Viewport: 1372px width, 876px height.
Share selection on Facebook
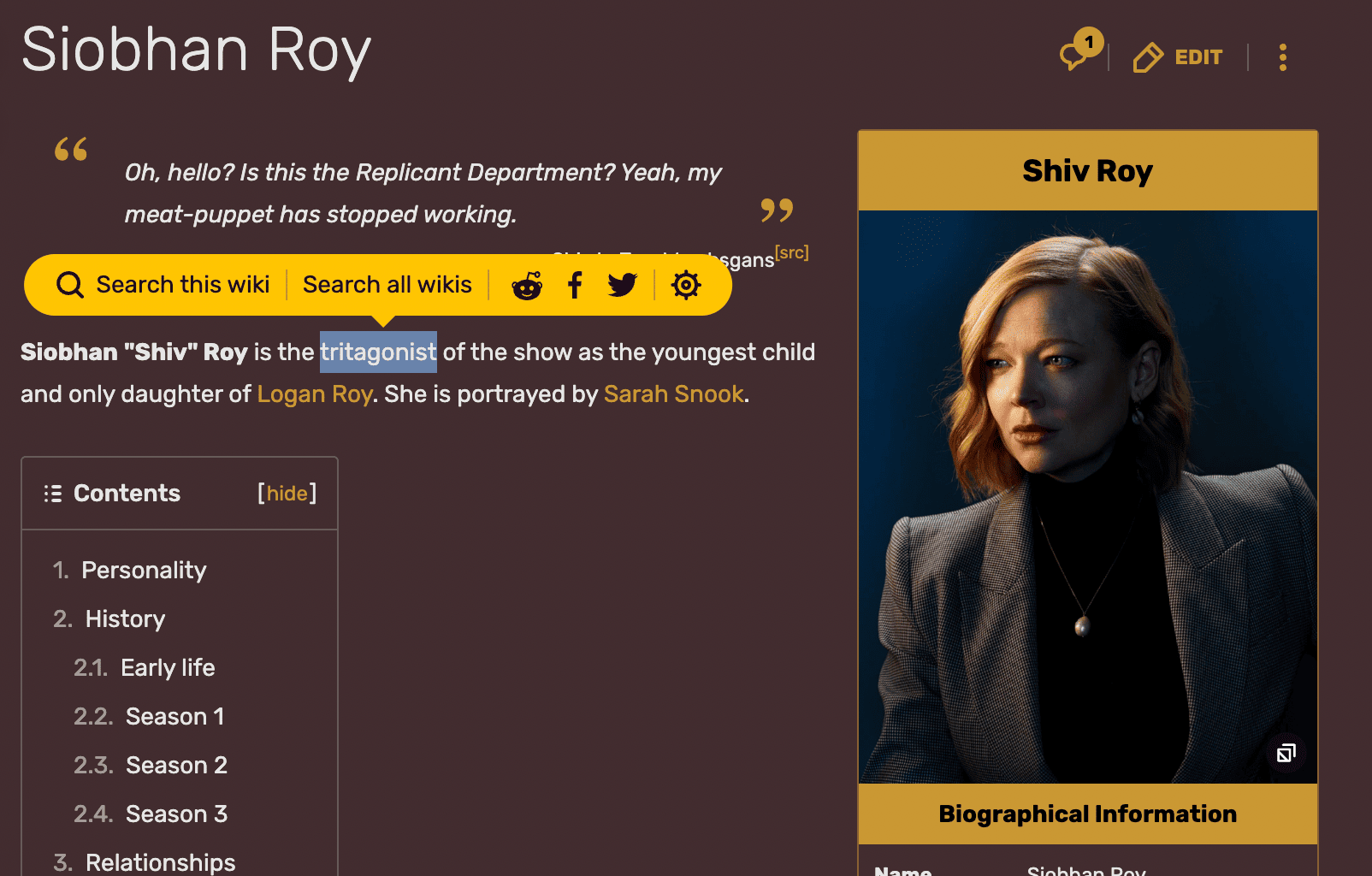[575, 285]
